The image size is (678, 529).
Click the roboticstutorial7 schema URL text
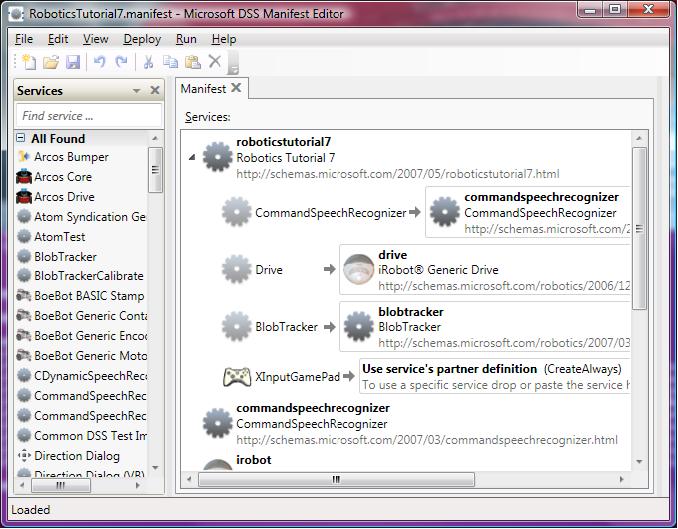(398, 174)
